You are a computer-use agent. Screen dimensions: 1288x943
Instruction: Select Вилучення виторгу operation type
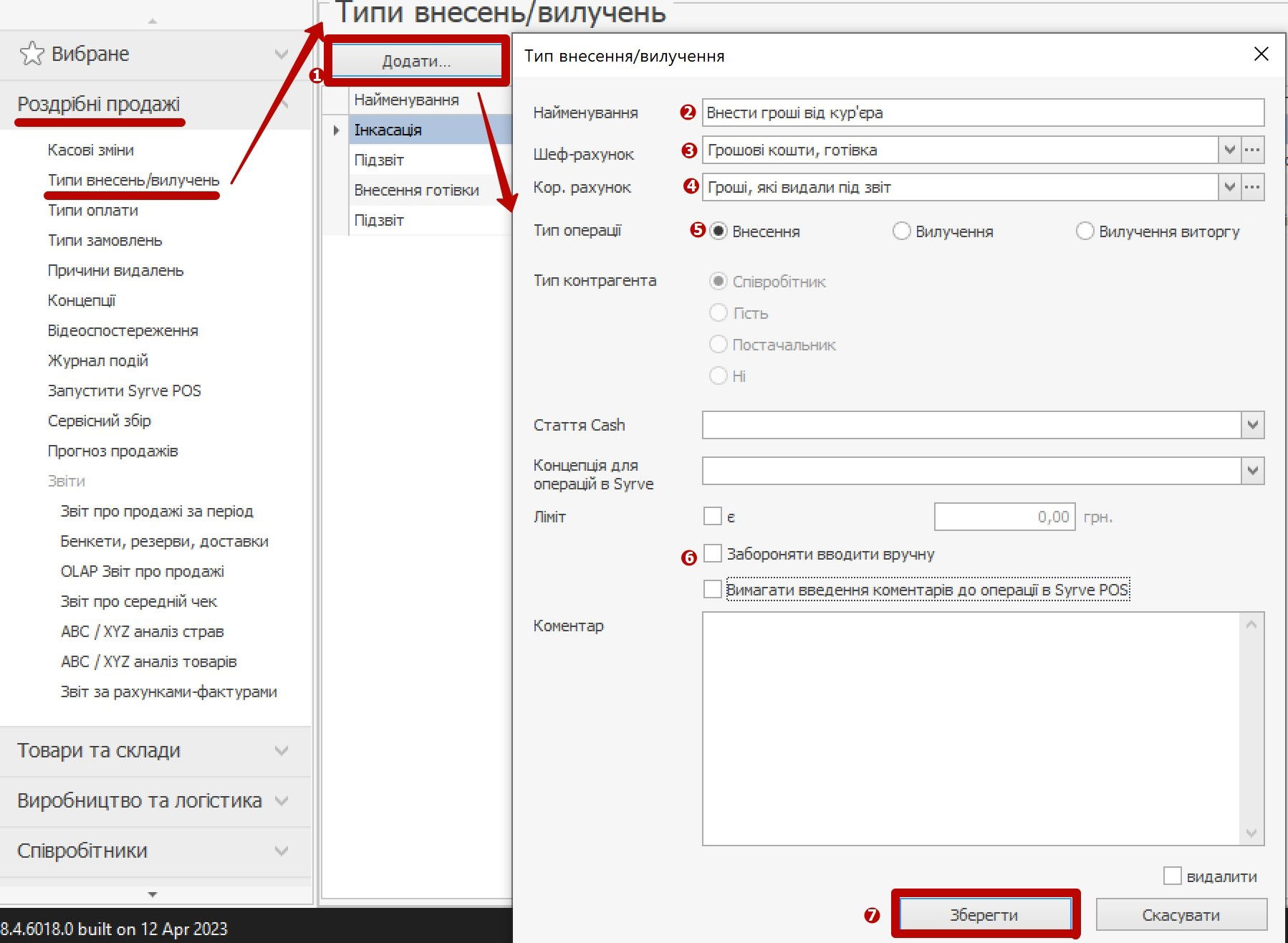click(1085, 231)
